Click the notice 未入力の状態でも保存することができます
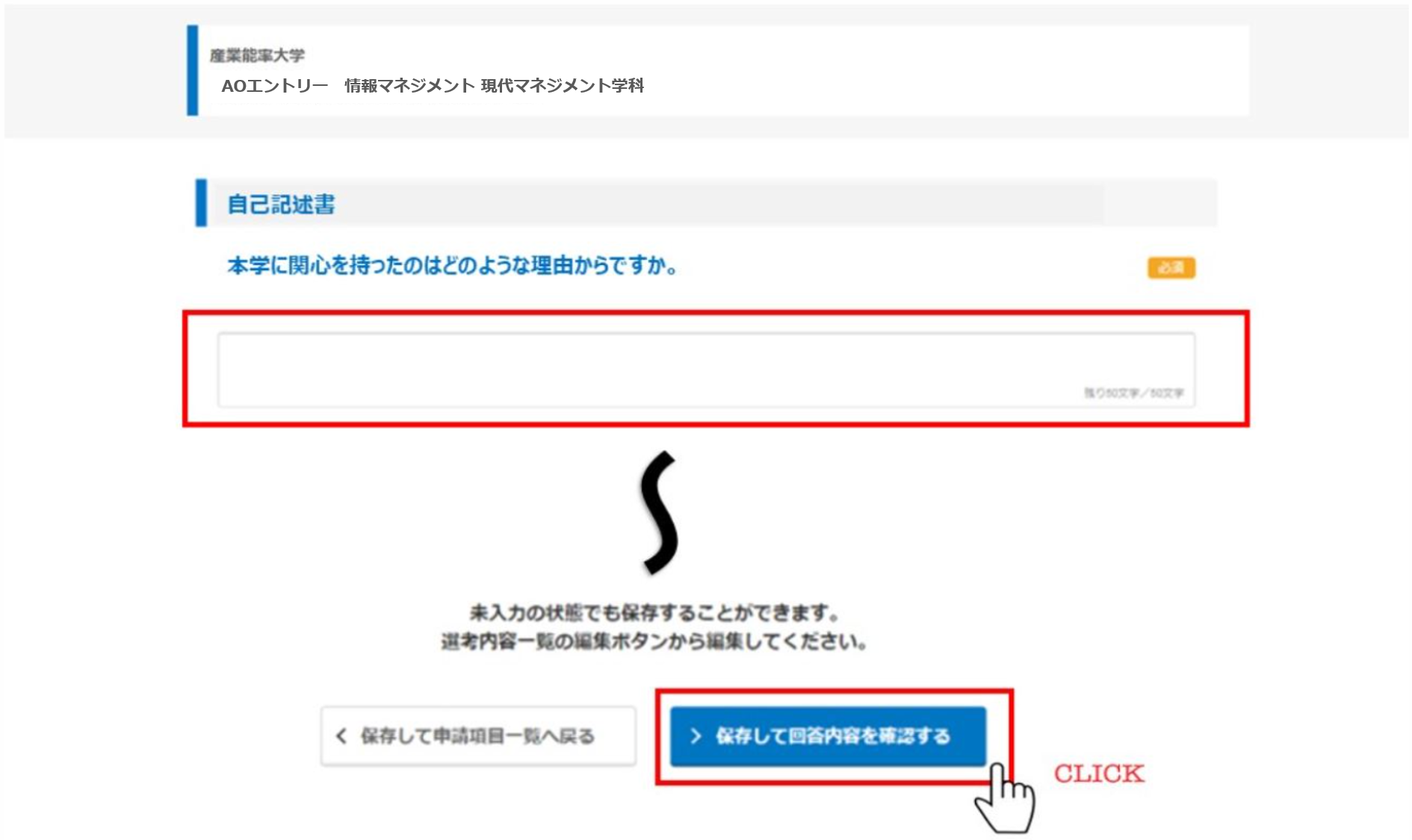 pyautogui.click(x=654, y=613)
